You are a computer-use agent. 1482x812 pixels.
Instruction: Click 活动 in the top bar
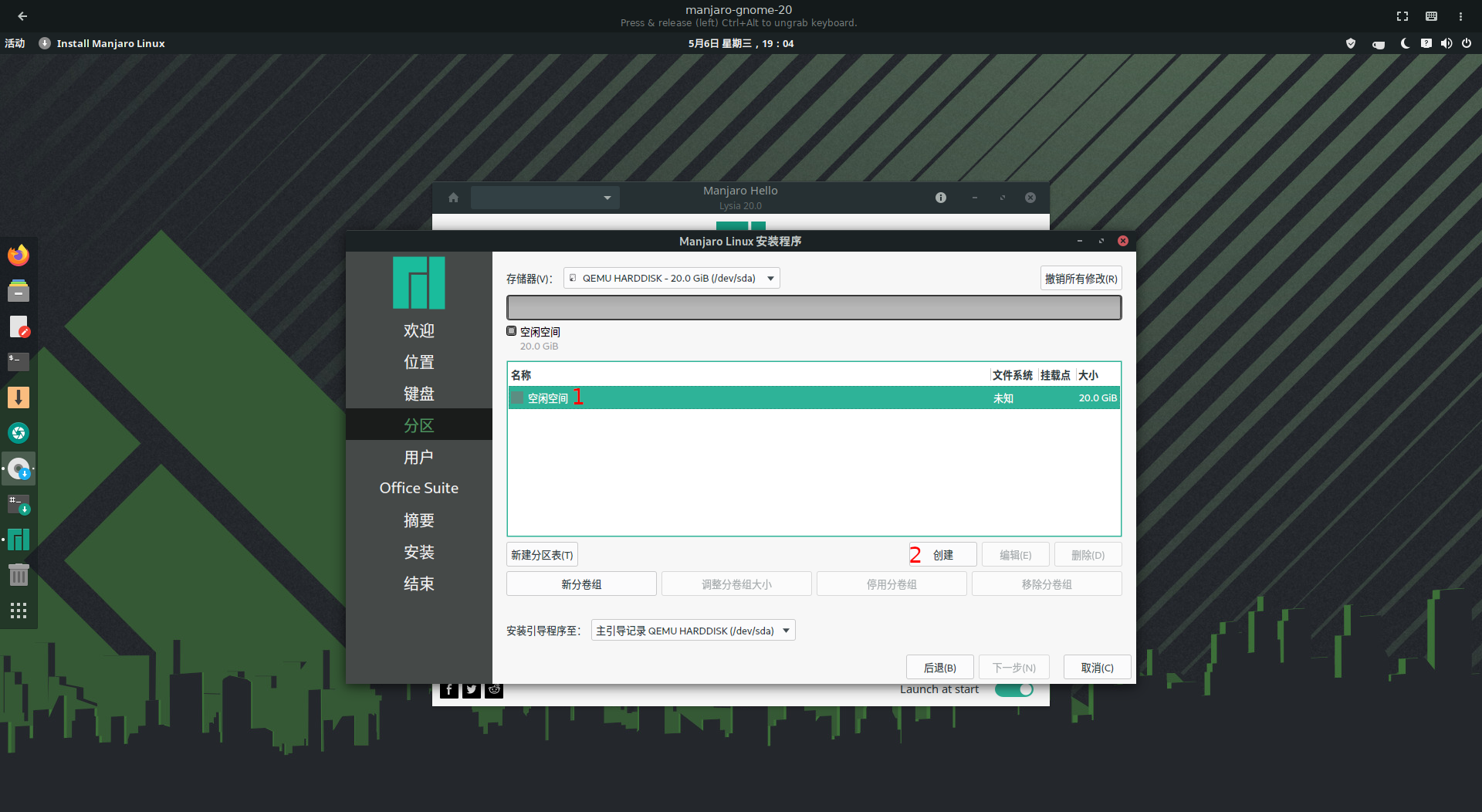coord(15,44)
